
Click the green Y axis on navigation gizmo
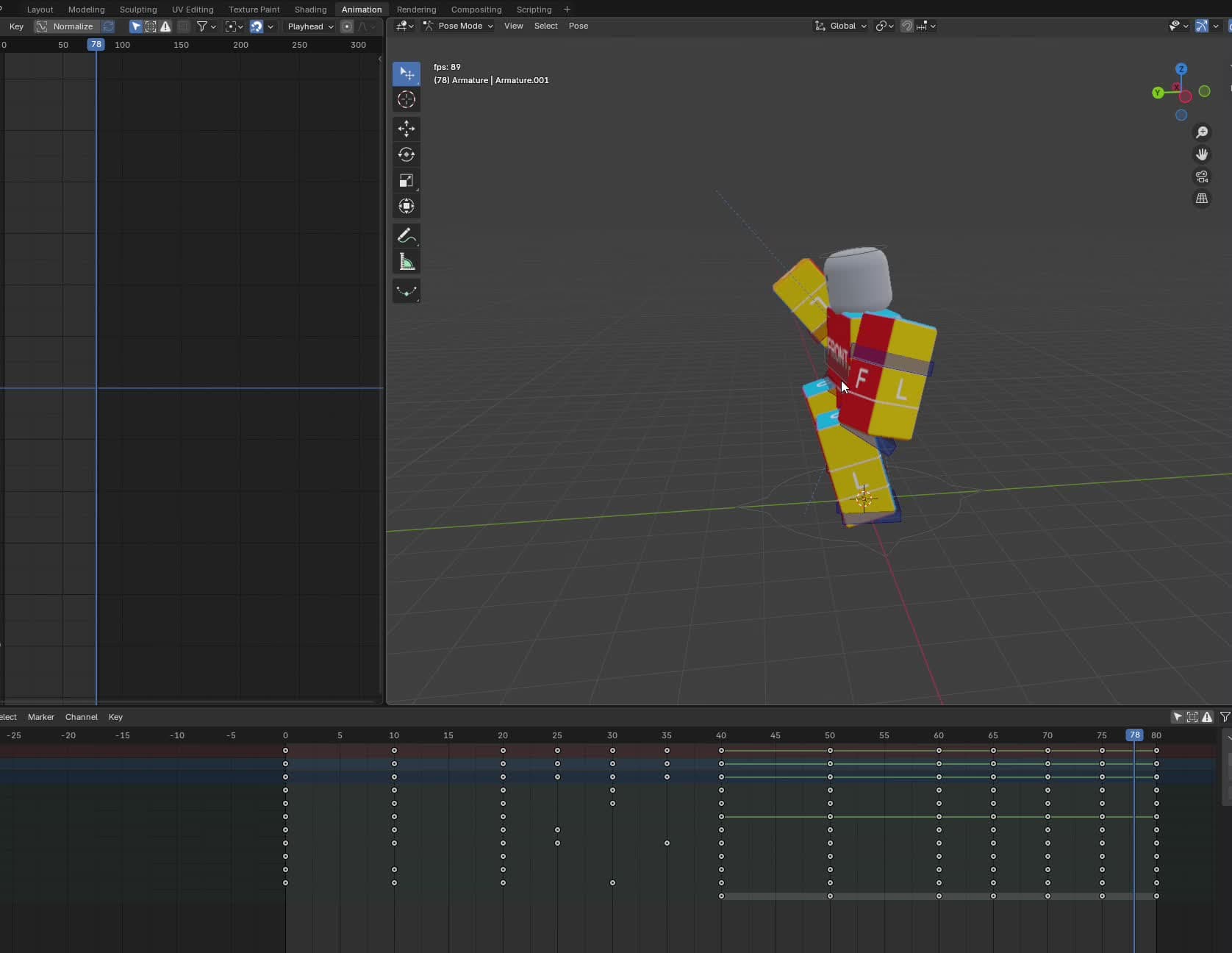(1158, 93)
